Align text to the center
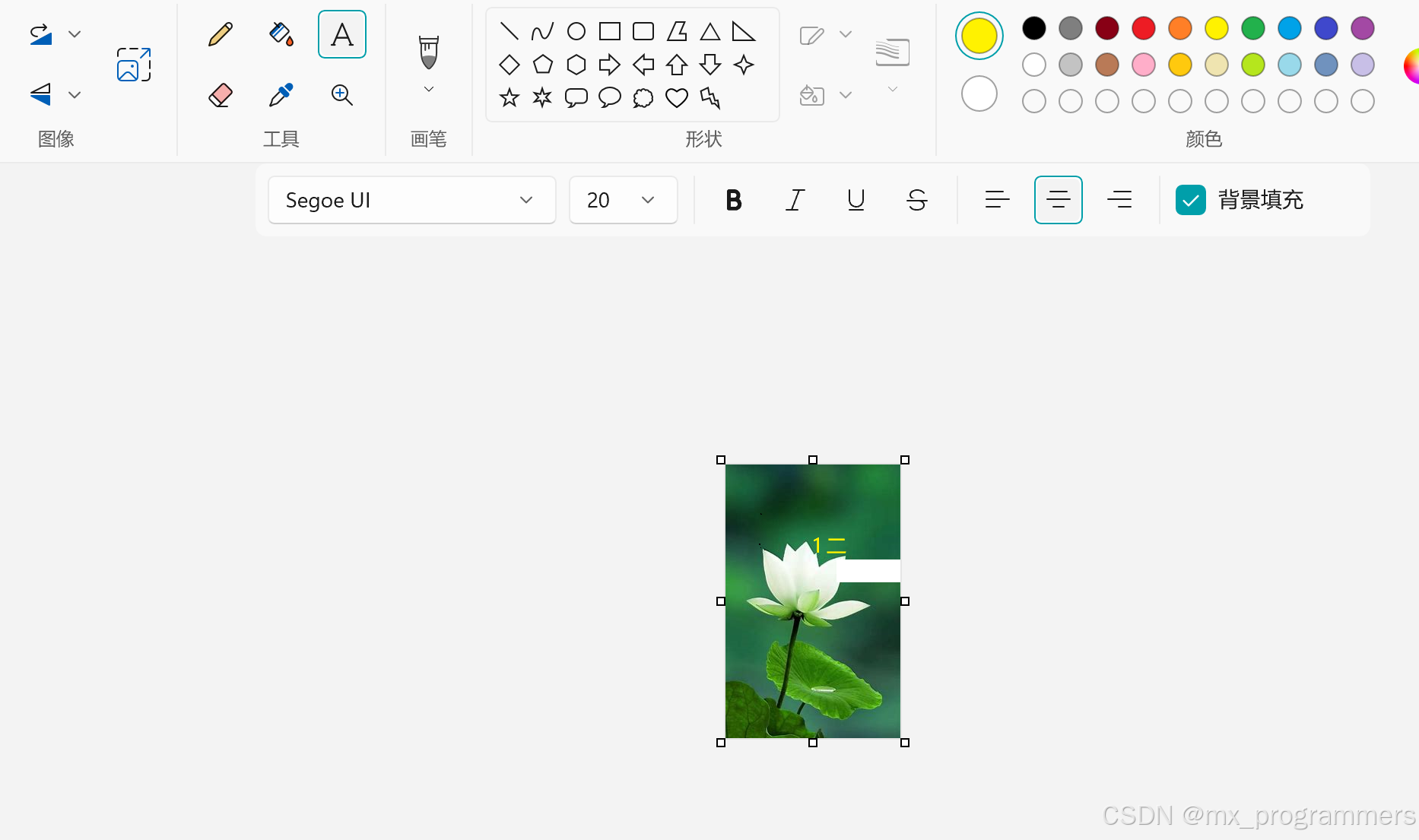This screenshot has width=1419, height=840. [x=1059, y=200]
